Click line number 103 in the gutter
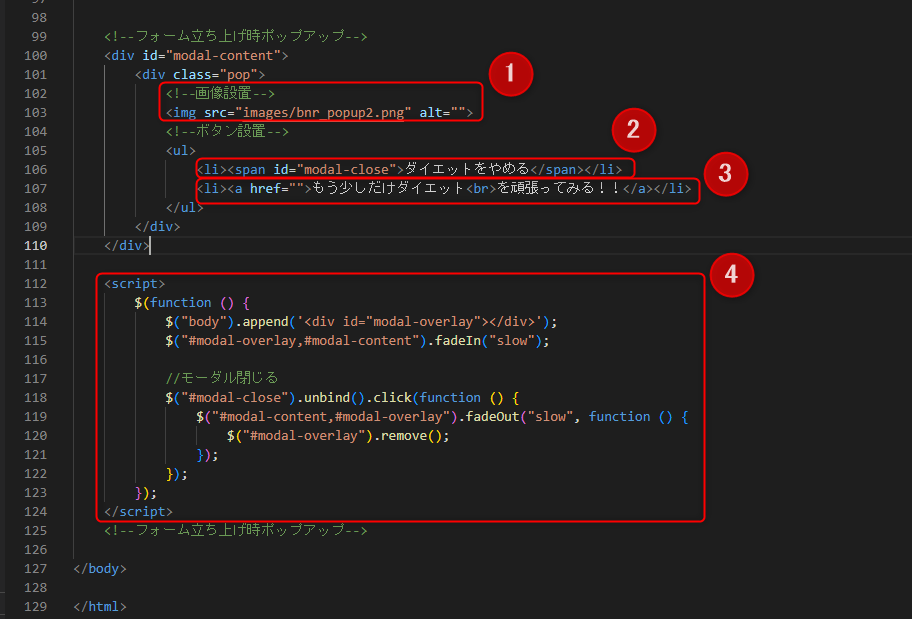 click(x=35, y=112)
